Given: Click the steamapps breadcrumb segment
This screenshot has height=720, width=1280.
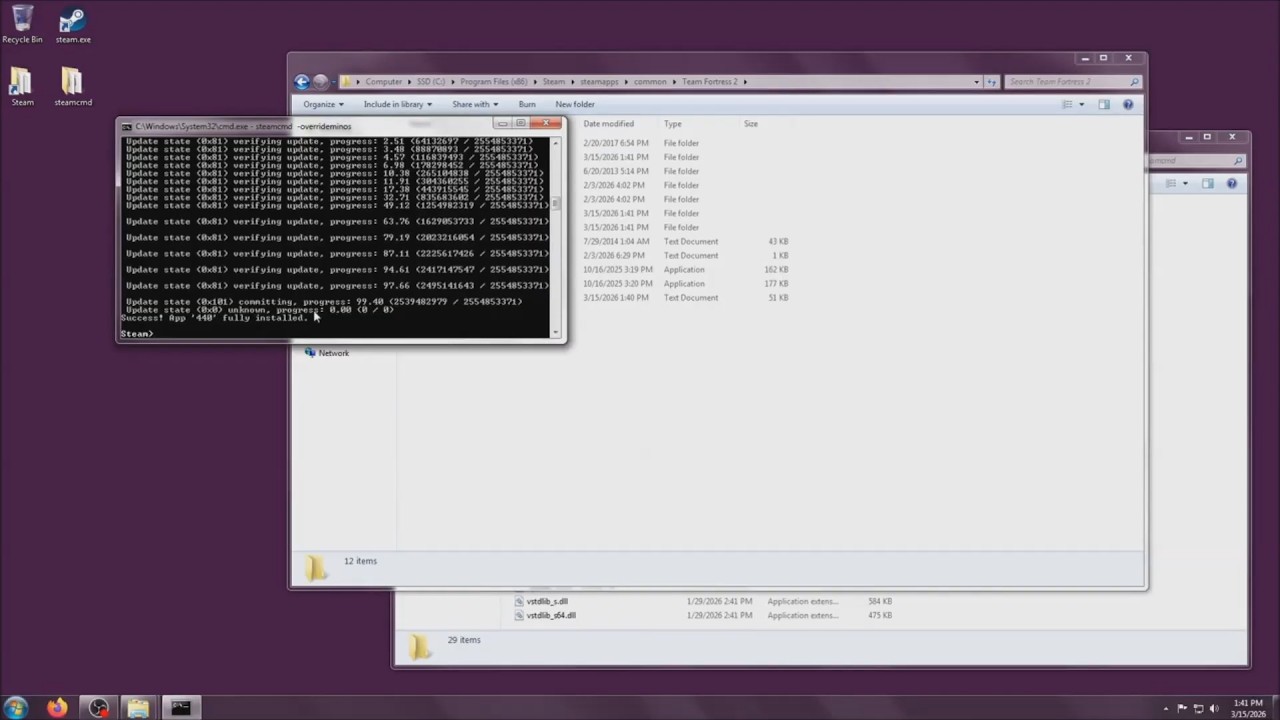Looking at the screenshot, I should 599,82.
